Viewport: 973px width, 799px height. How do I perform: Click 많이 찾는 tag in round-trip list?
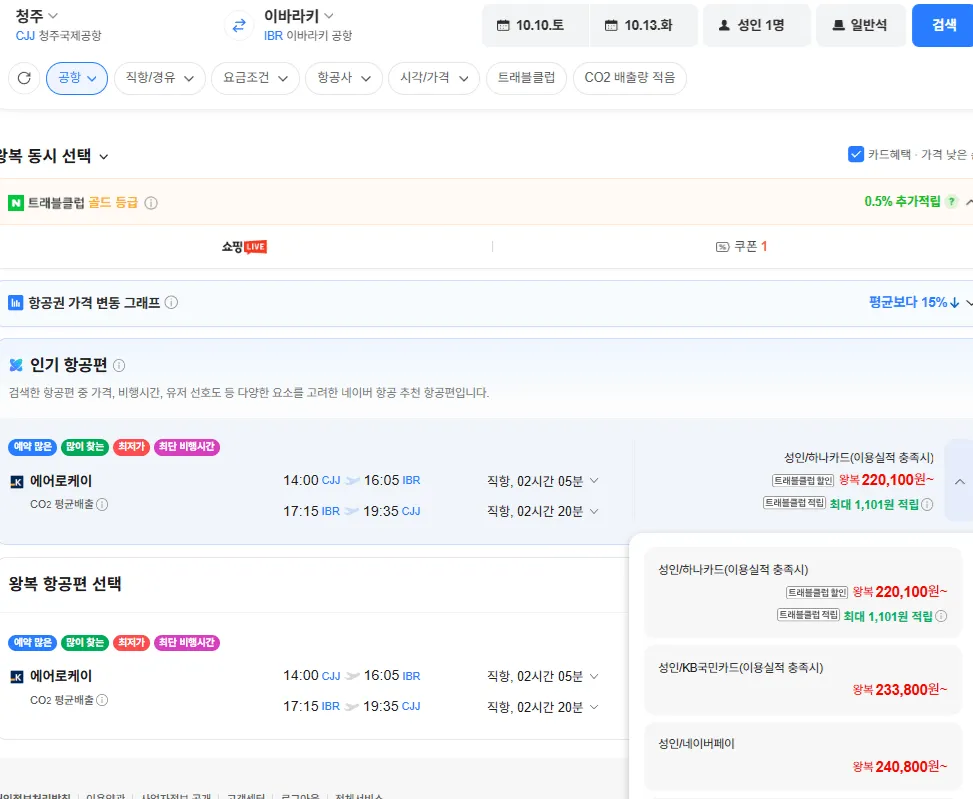point(84,643)
